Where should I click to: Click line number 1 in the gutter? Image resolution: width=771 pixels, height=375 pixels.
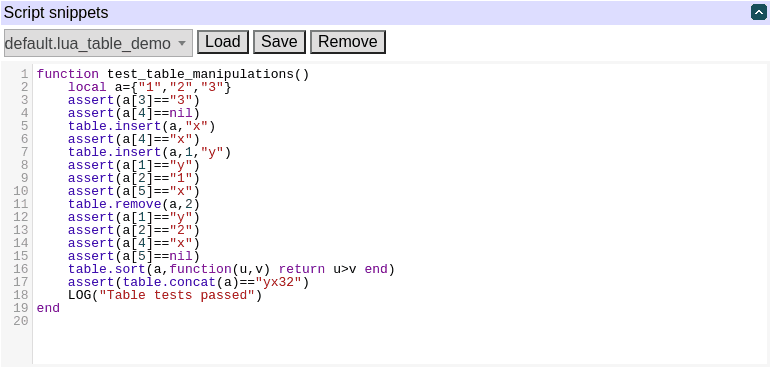(x=25, y=74)
